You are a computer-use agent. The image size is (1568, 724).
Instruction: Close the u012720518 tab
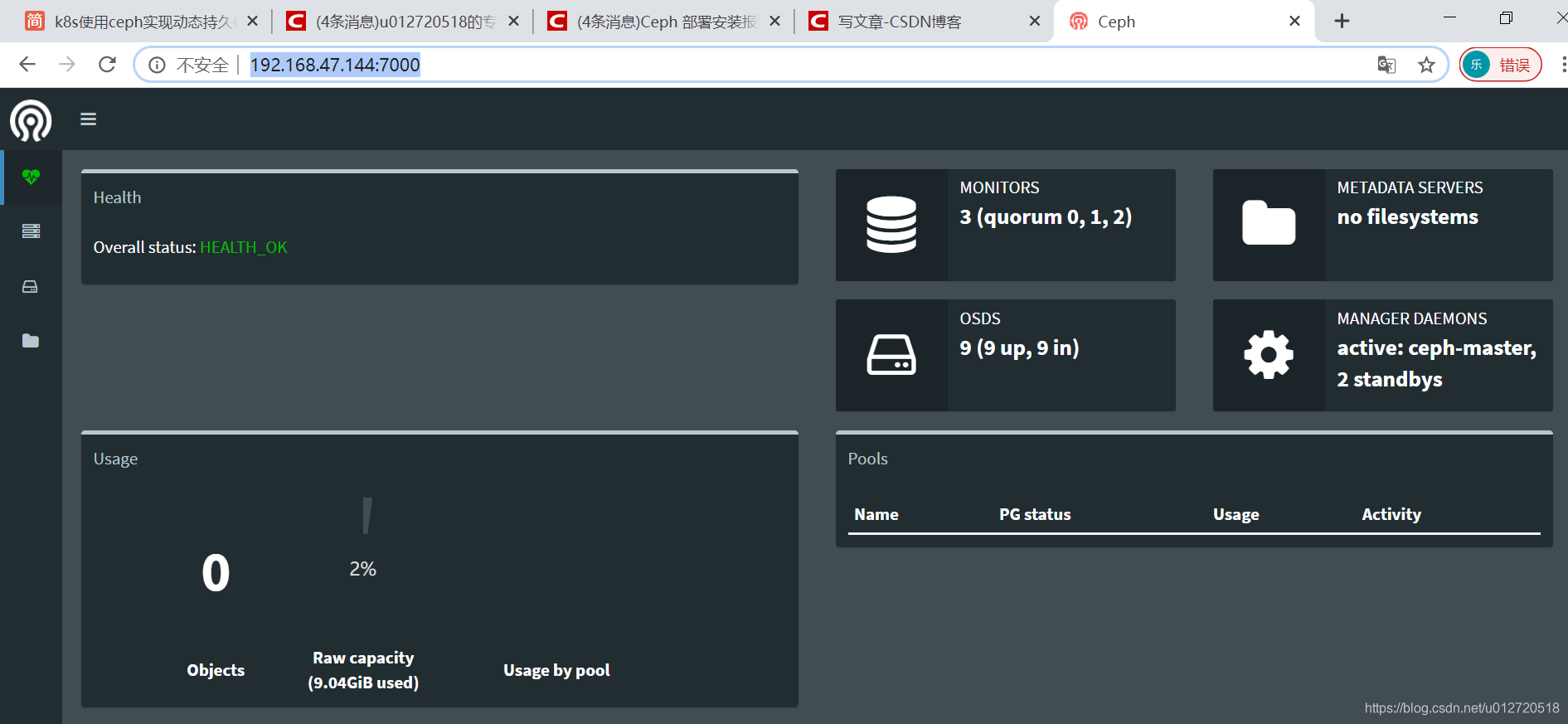pos(514,22)
